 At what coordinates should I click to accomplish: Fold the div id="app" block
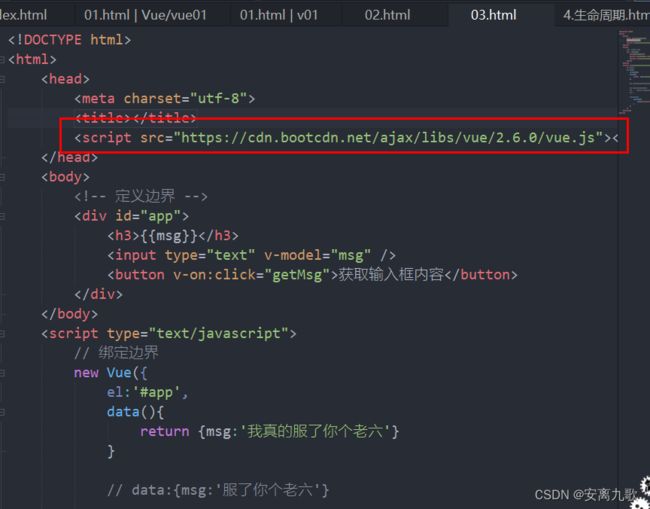click(x=2, y=216)
